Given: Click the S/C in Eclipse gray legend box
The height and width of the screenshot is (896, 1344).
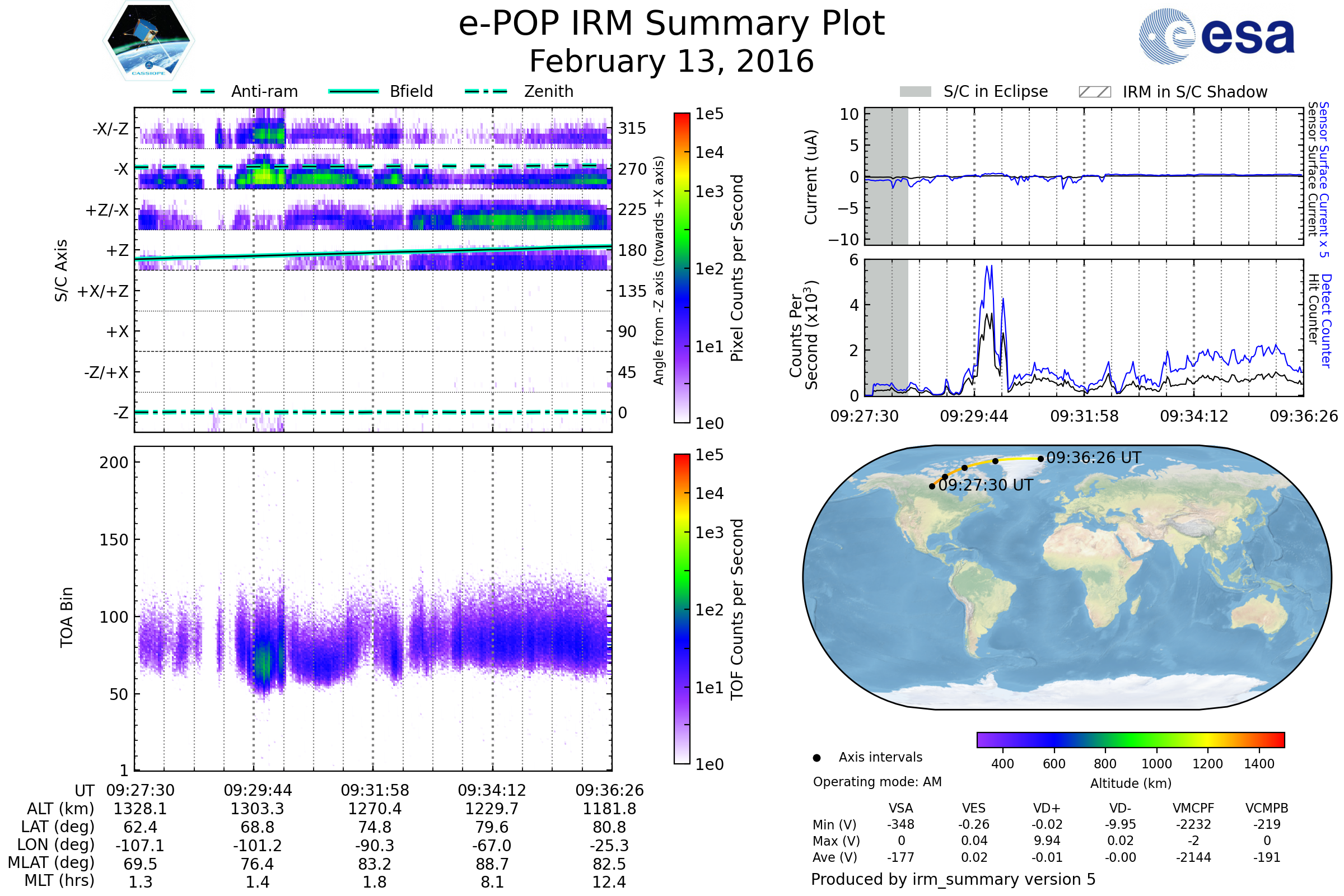Looking at the screenshot, I should click(x=915, y=92).
